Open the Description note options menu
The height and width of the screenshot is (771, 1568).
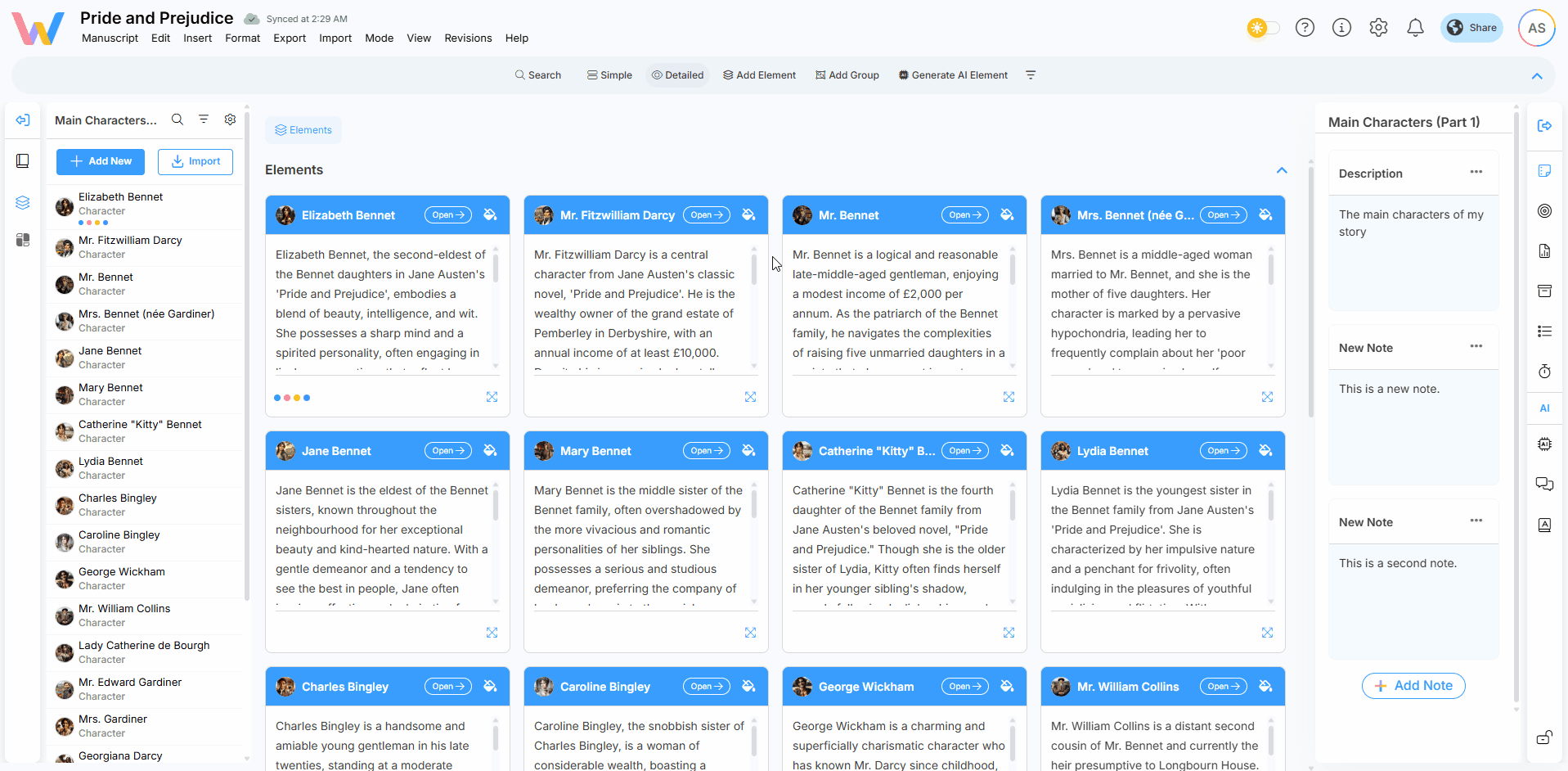pos(1476,172)
